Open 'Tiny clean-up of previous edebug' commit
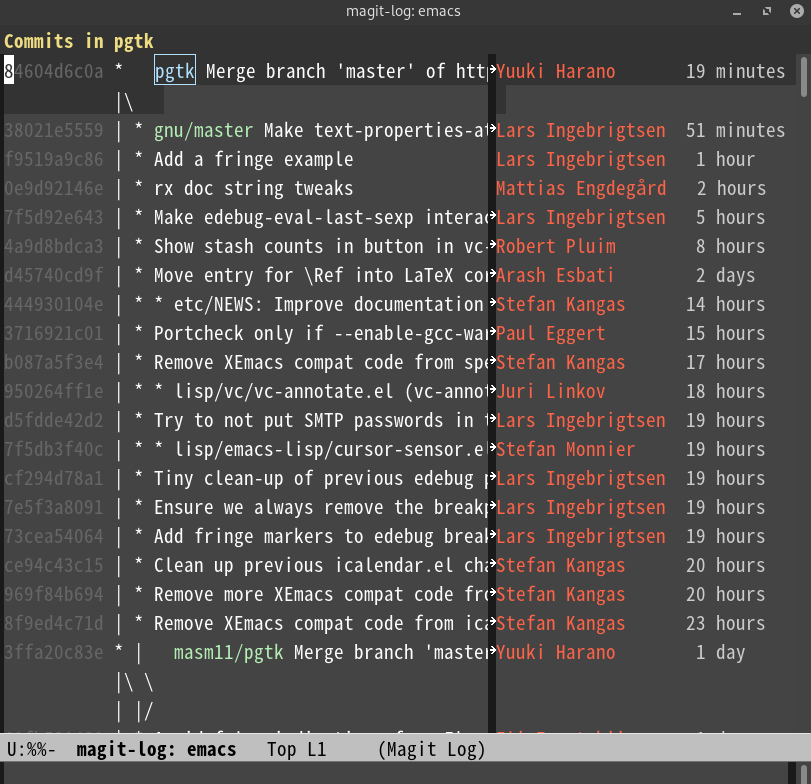Image resolution: width=811 pixels, height=784 pixels. click(321, 478)
